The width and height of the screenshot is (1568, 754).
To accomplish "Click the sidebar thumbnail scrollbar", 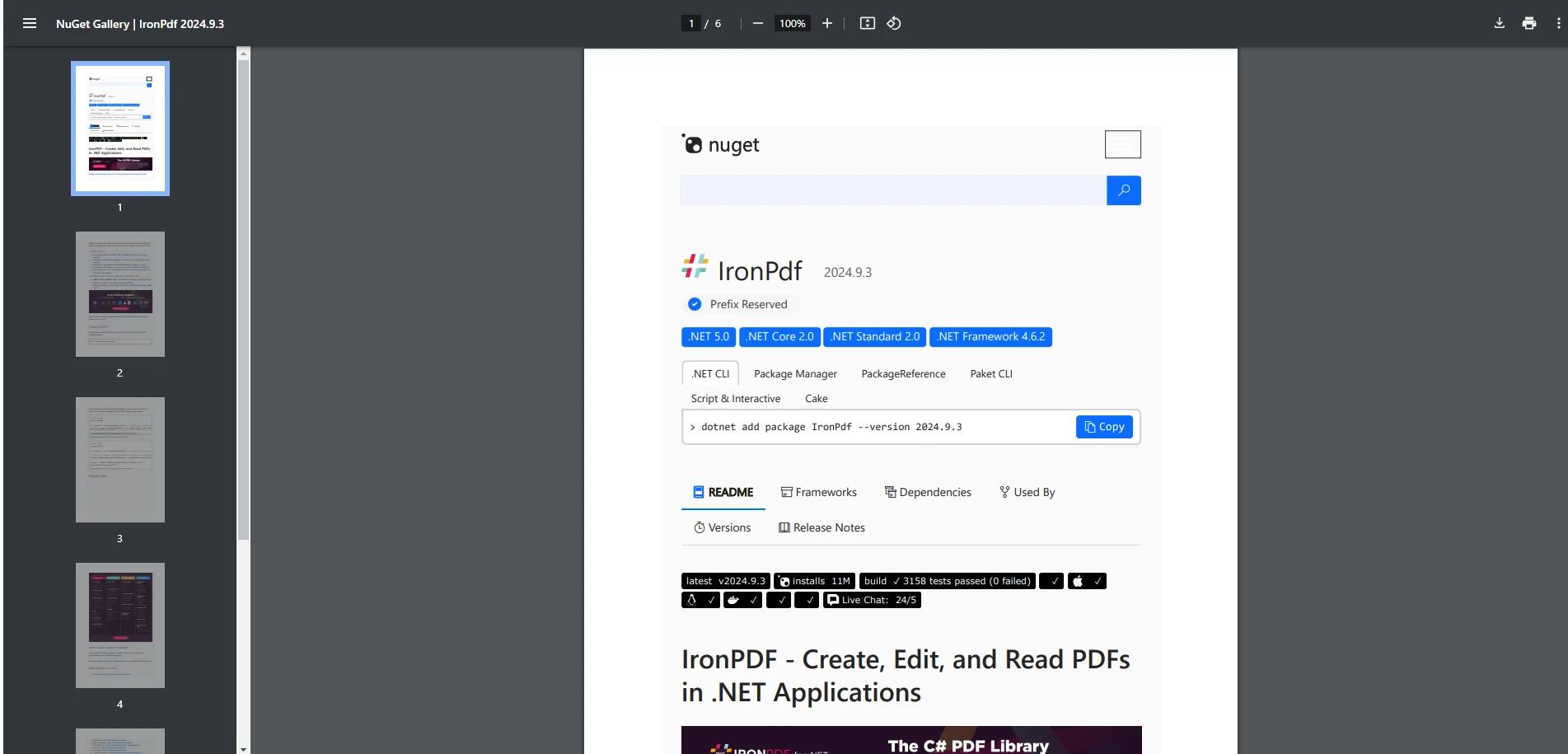I will point(243,300).
